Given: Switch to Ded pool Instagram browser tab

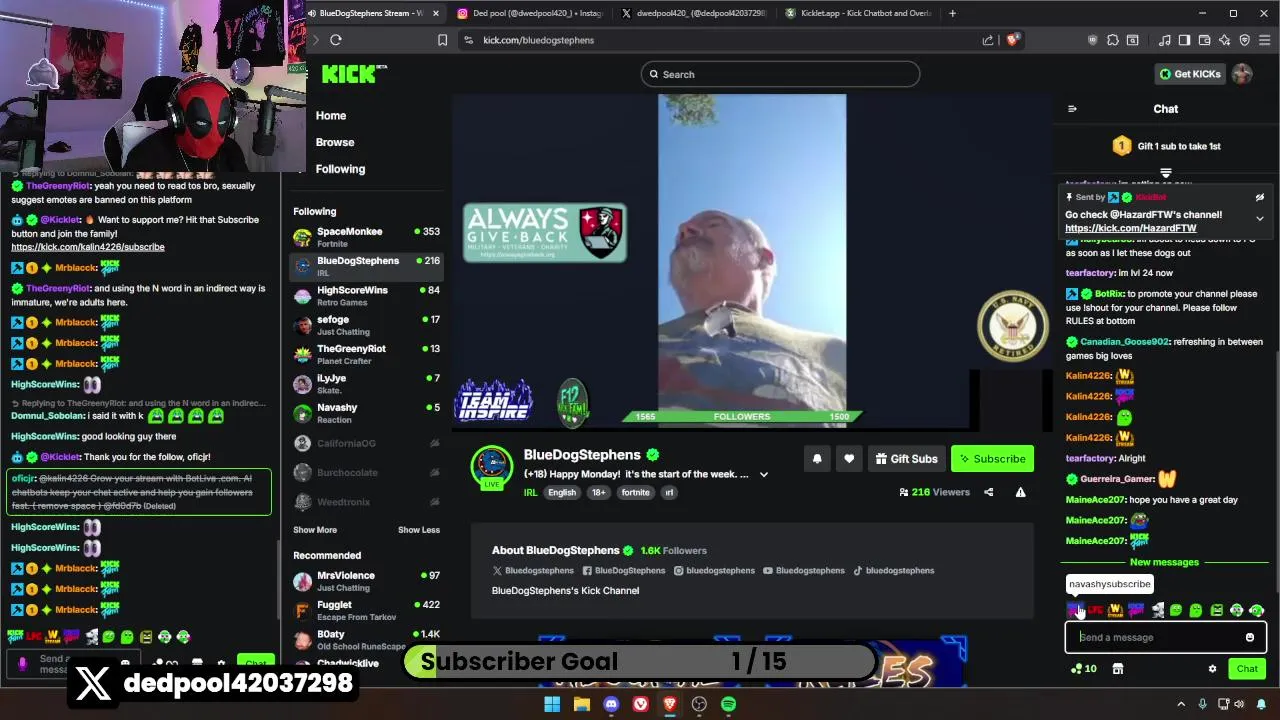Looking at the screenshot, I should pyautogui.click(x=530, y=13).
